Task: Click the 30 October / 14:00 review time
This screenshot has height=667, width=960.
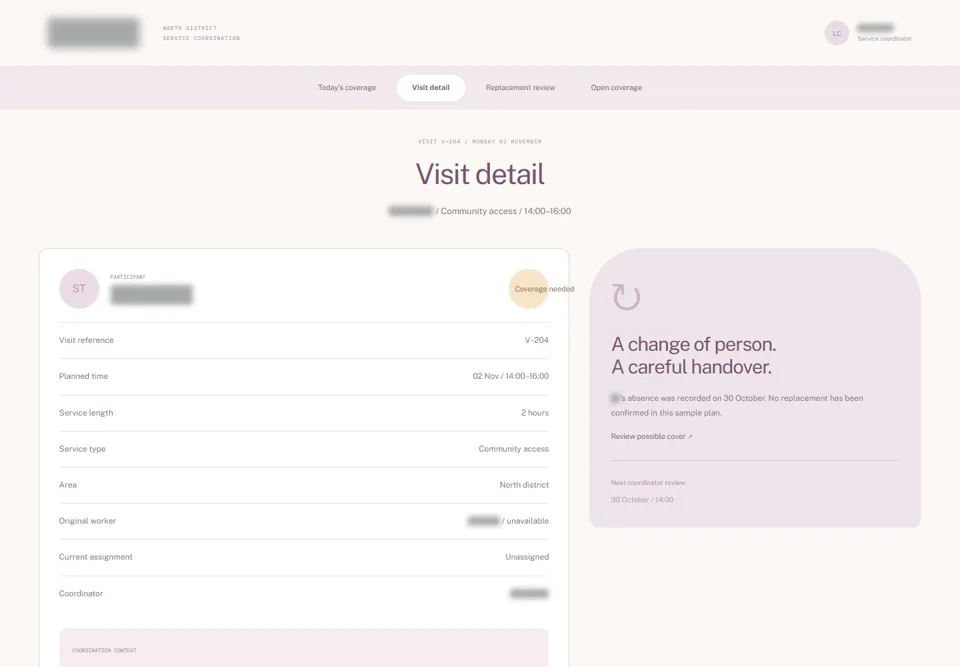Action: point(642,500)
